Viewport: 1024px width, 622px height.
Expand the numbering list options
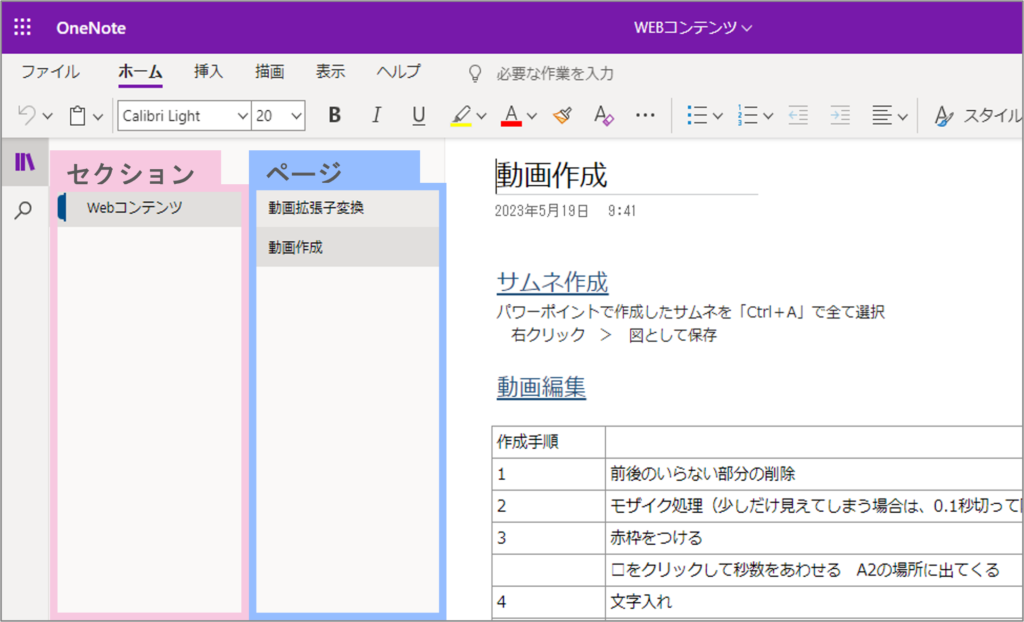(766, 115)
